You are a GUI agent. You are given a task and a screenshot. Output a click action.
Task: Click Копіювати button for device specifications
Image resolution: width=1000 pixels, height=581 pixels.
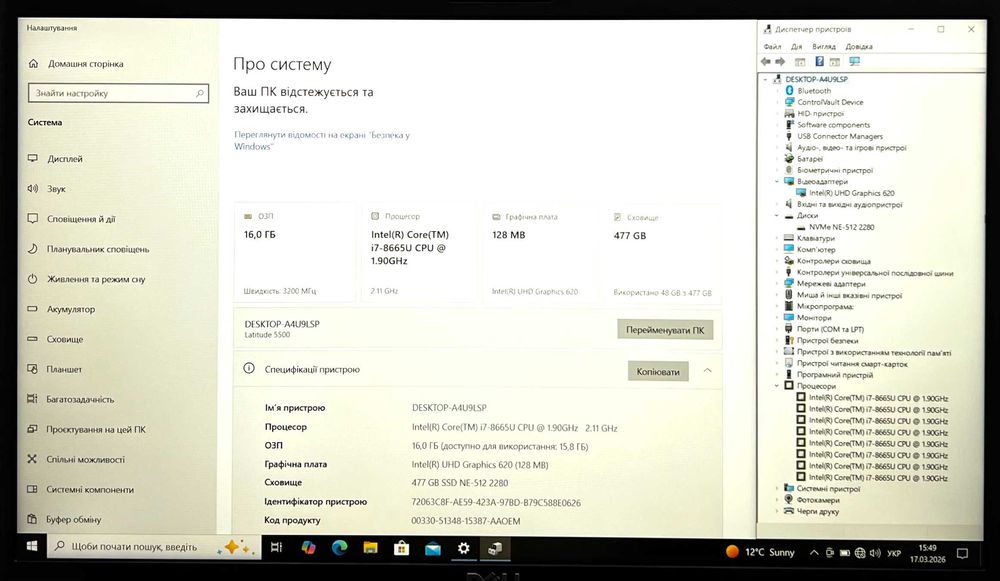[658, 371]
